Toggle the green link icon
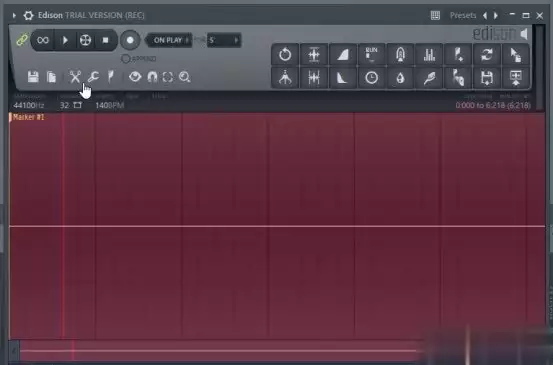Screen dimensions: 553x365 pyautogui.click(x=22, y=39)
